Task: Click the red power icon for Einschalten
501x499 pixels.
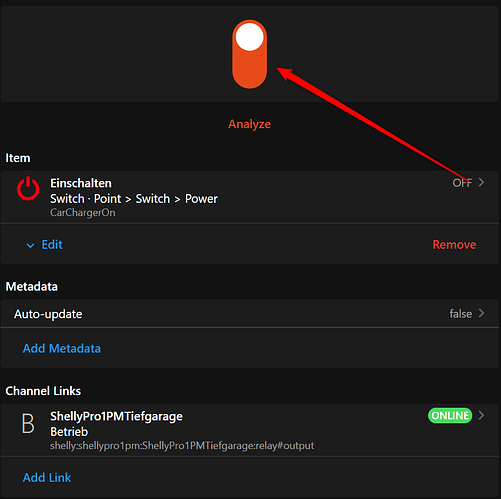Action: point(28,189)
